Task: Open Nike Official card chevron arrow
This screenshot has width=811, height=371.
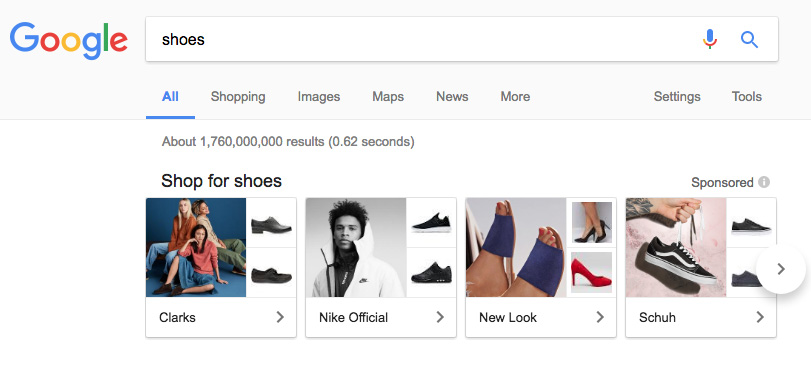Action: tap(440, 317)
